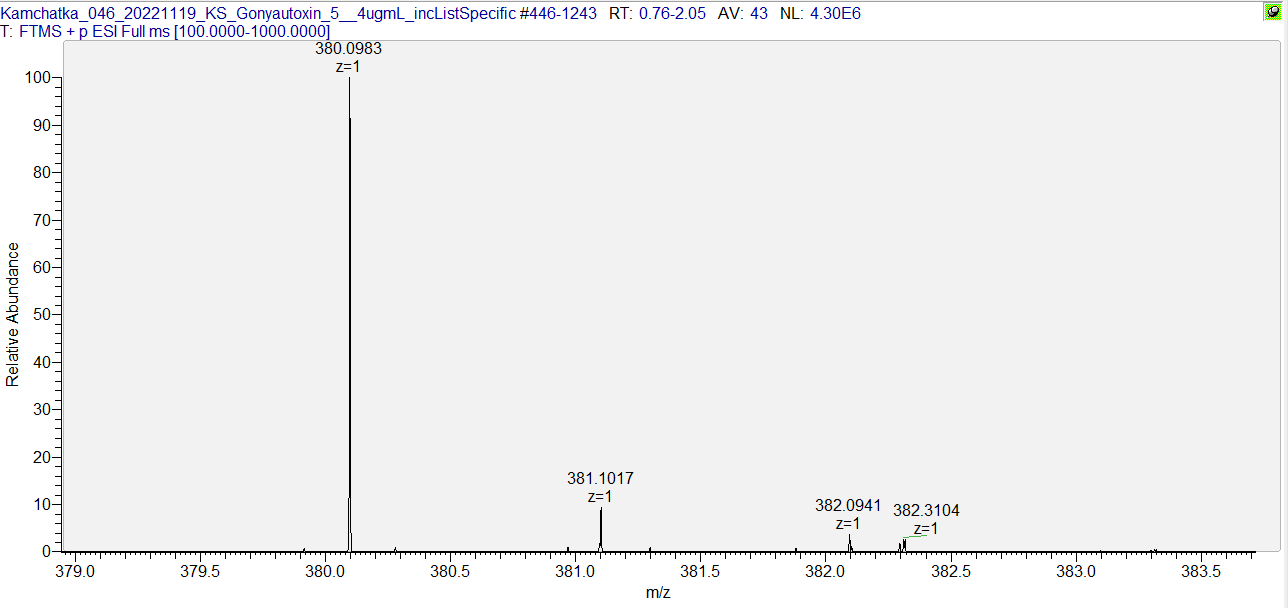
Task: Click the 100 mark on abundance axis
Action: tap(39, 78)
